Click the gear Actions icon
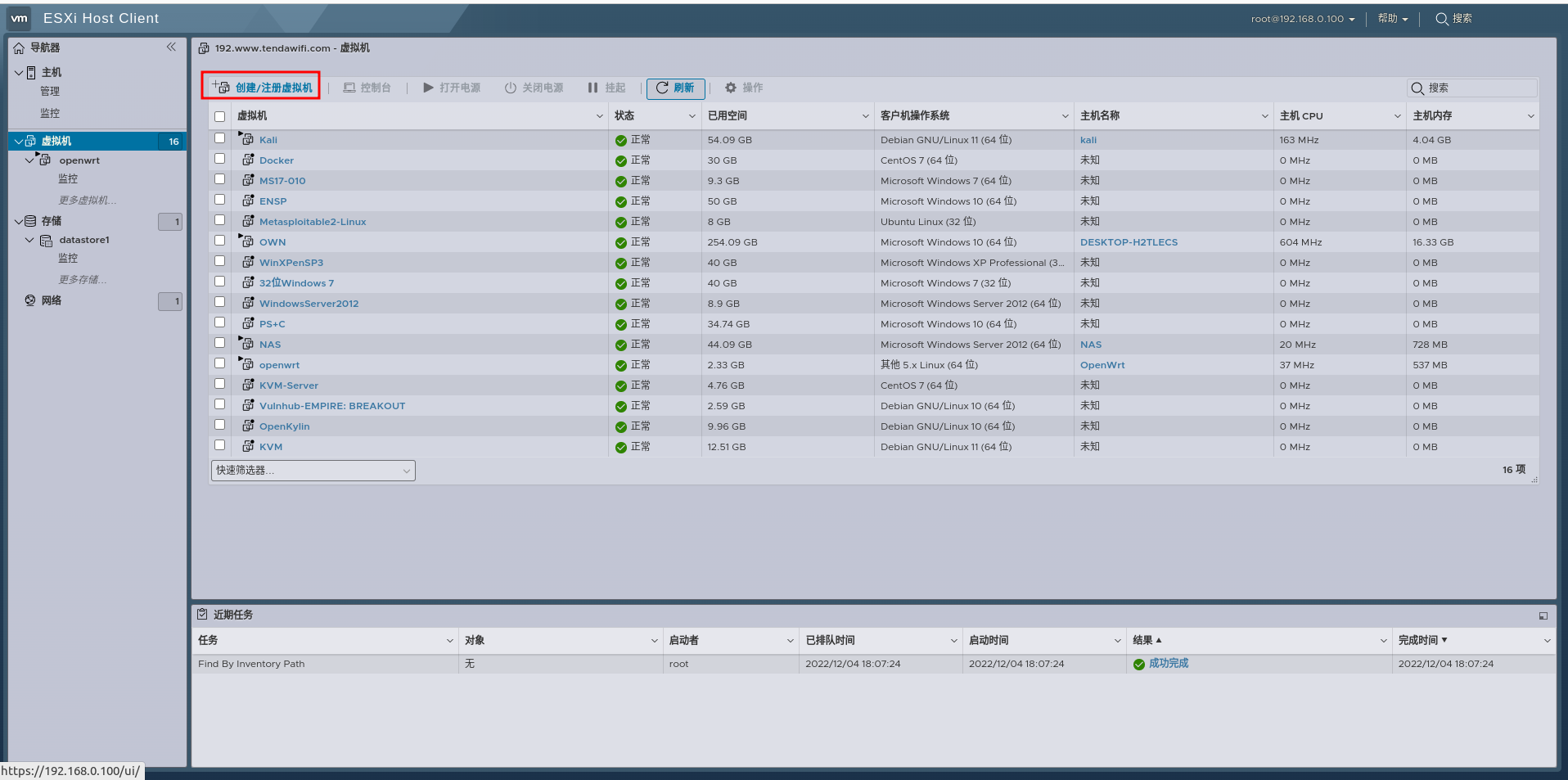The height and width of the screenshot is (780, 1568). (731, 88)
